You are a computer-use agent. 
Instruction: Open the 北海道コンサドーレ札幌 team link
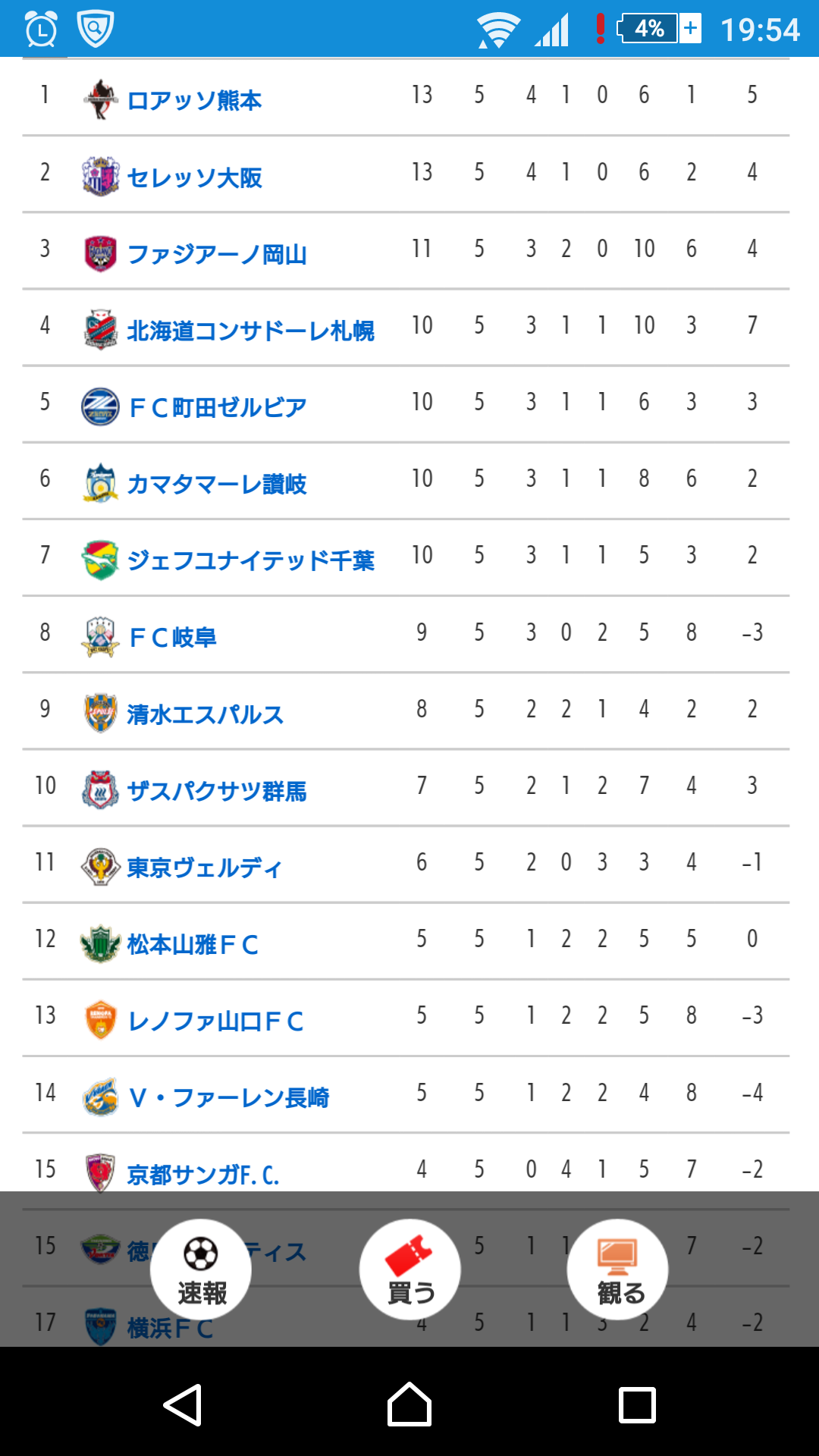click(250, 331)
